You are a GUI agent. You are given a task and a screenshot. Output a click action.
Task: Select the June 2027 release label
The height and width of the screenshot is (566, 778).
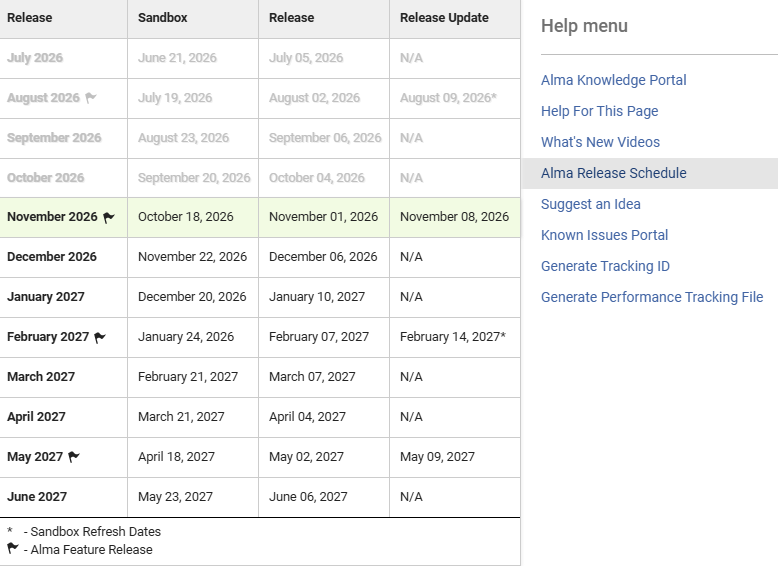coord(37,497)
